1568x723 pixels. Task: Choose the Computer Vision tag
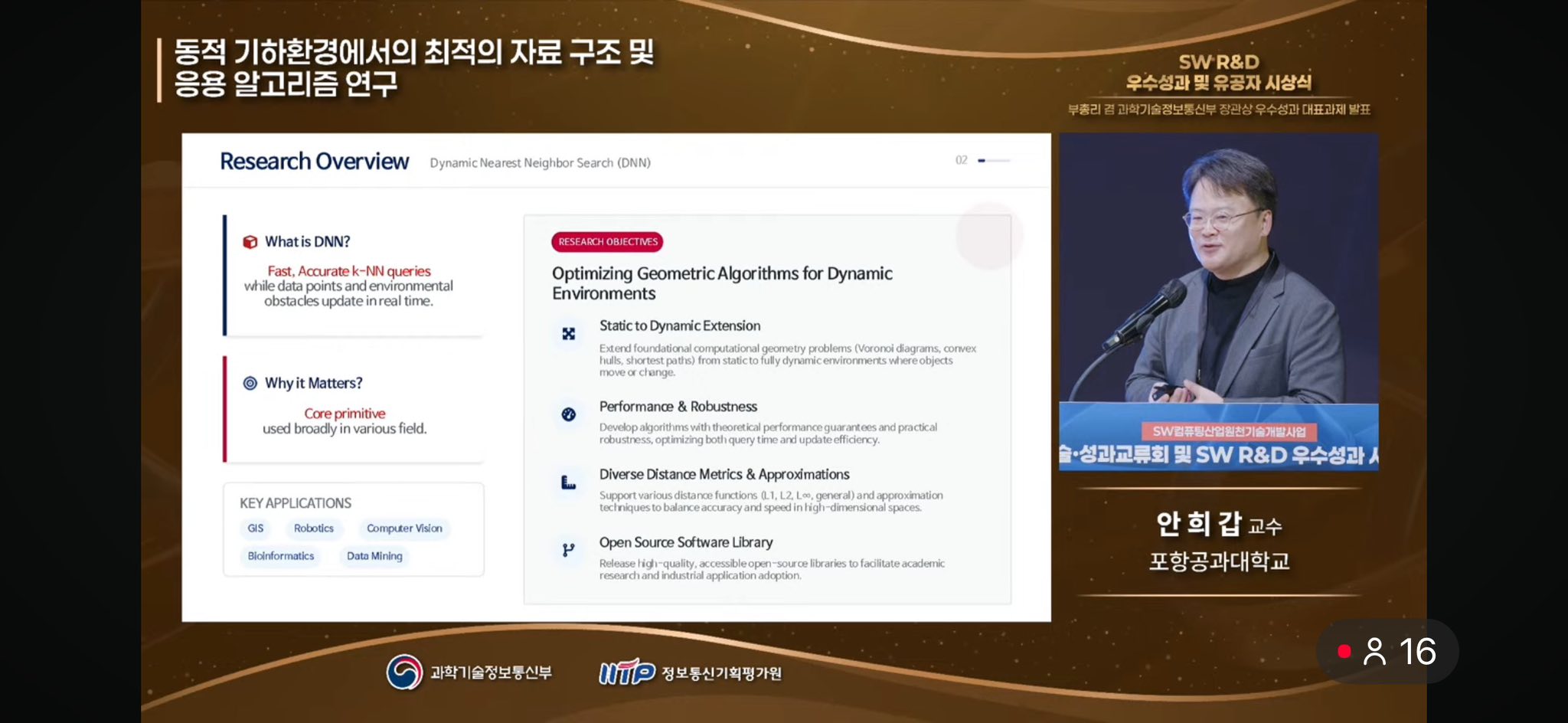tap(404, 528)
